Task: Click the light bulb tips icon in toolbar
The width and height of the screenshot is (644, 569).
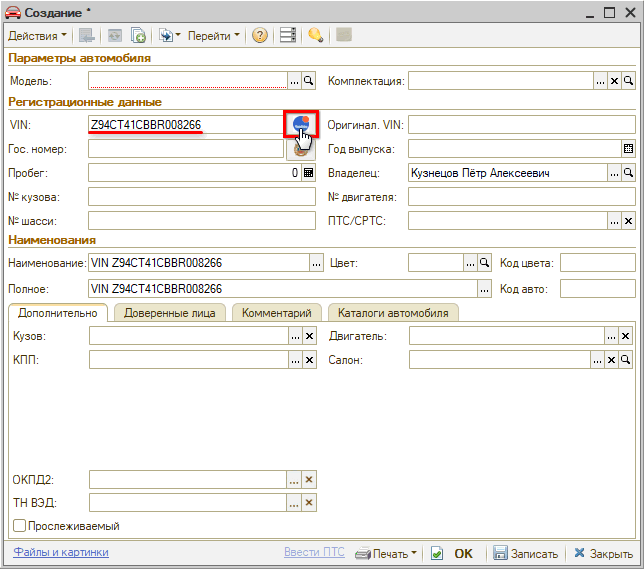Action: [x=316, y=35]
